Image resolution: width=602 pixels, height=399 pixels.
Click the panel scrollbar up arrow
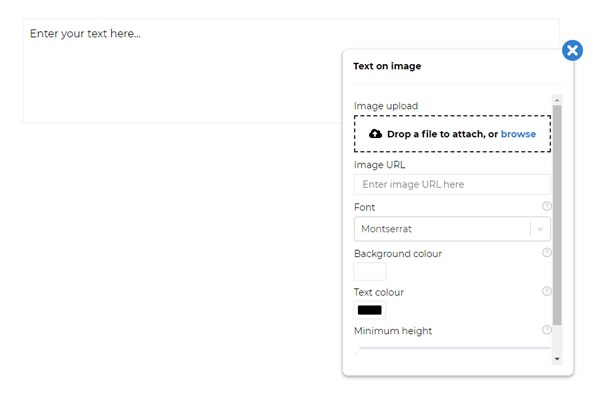[x=557, y=100]
